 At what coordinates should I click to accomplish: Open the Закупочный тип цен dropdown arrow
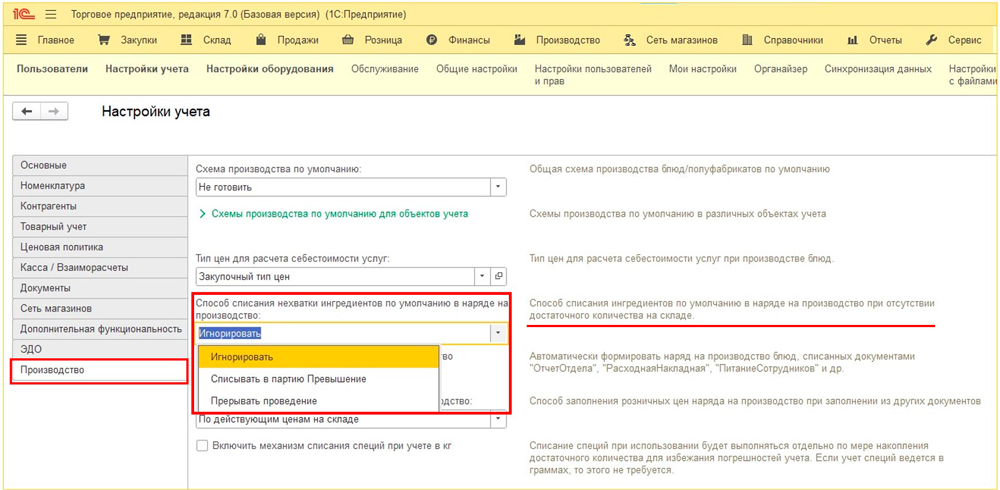(x=482, y=276)
